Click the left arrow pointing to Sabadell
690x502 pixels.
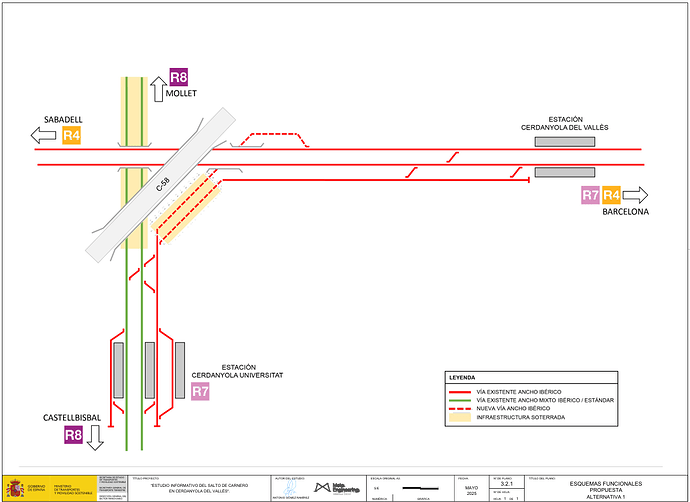click(44, 135)
